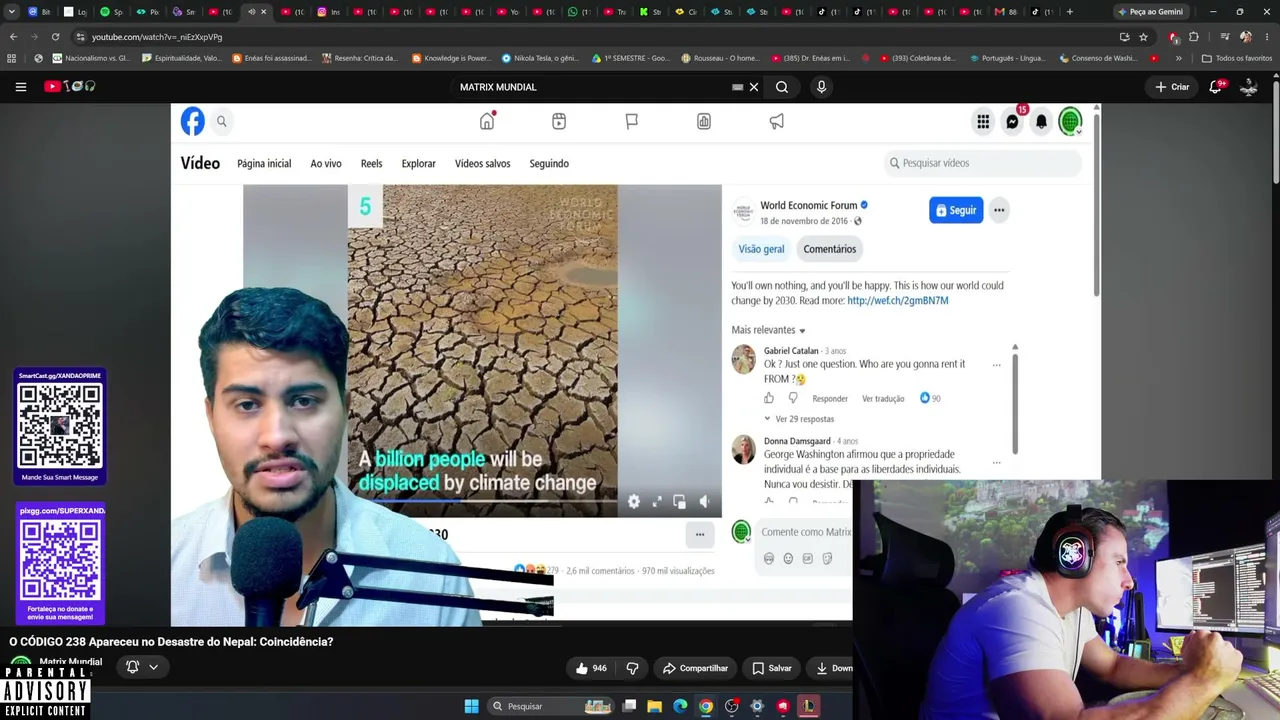This screenshot has width=1280, height=720.
Task: Open the Facebook apps grid menu
Action: 984,122
